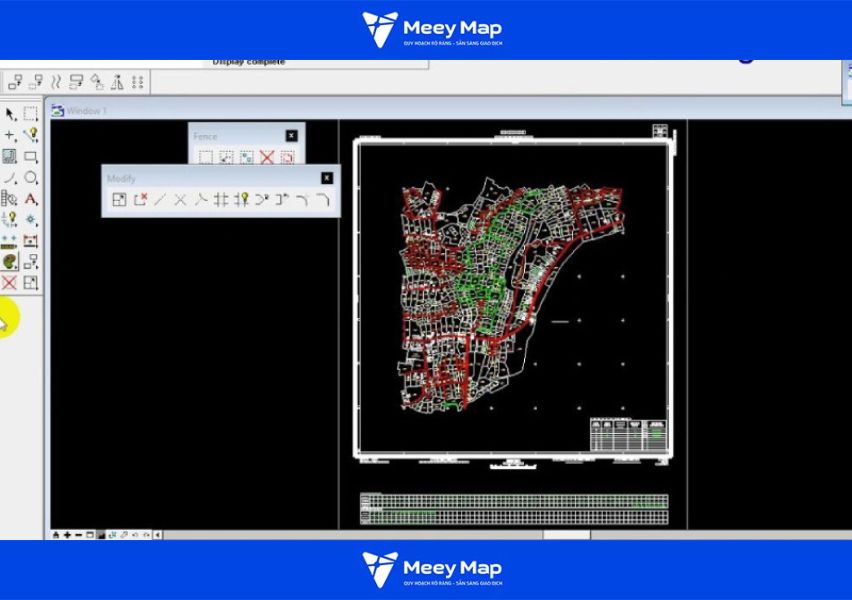Choose the Place Point plus tool
This screenshot has height=600, width=852.
(10, 135)
